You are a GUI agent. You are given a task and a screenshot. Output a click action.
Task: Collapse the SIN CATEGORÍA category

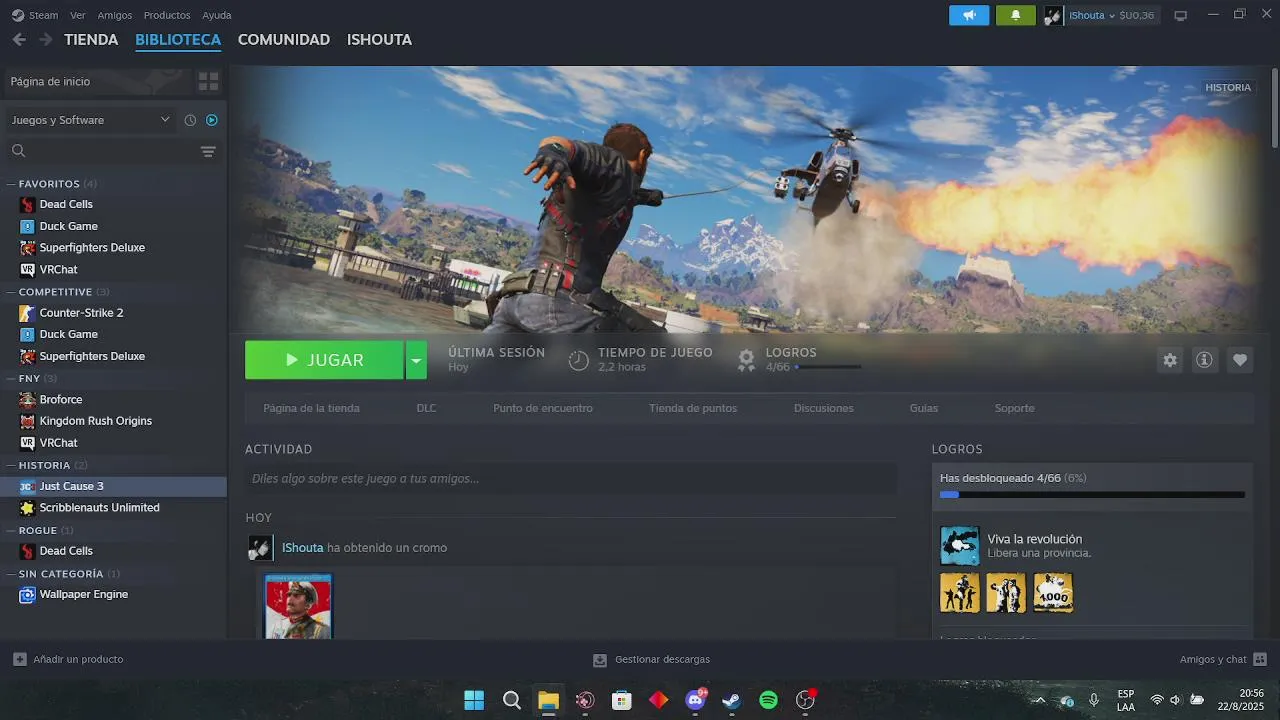coord(11,574)
